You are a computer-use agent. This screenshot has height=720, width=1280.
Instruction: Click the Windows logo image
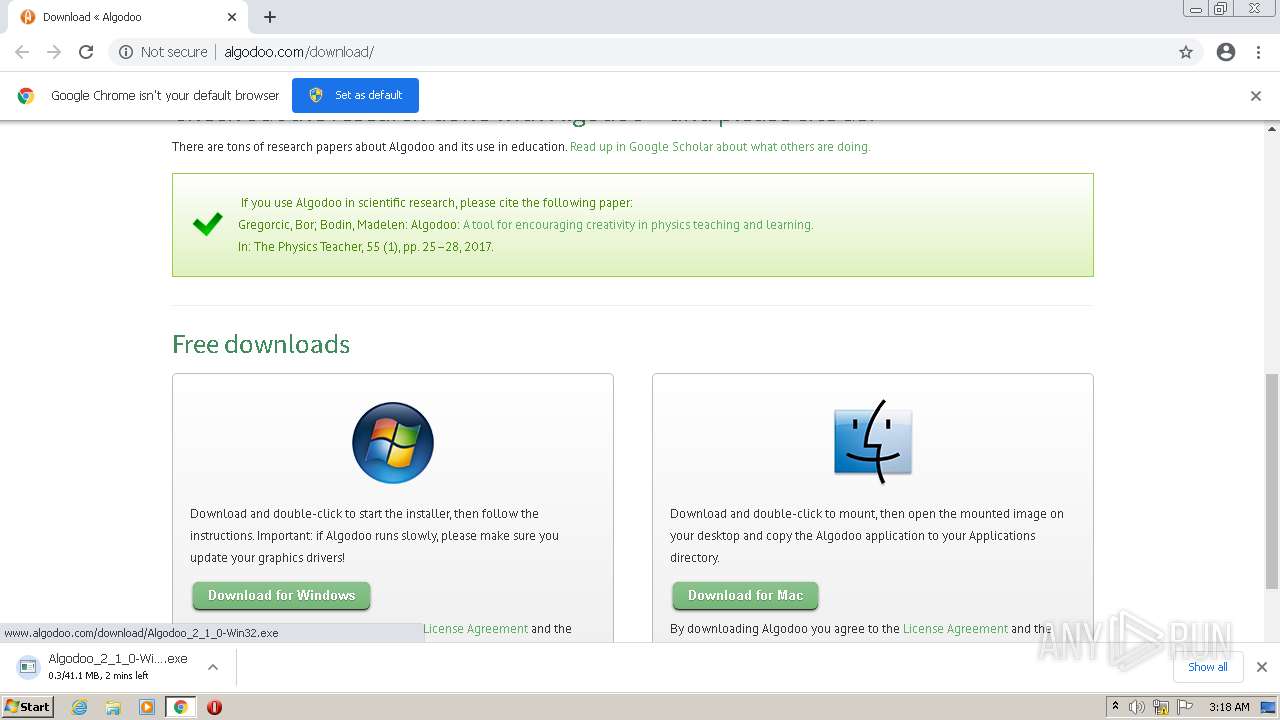point(393,443)
